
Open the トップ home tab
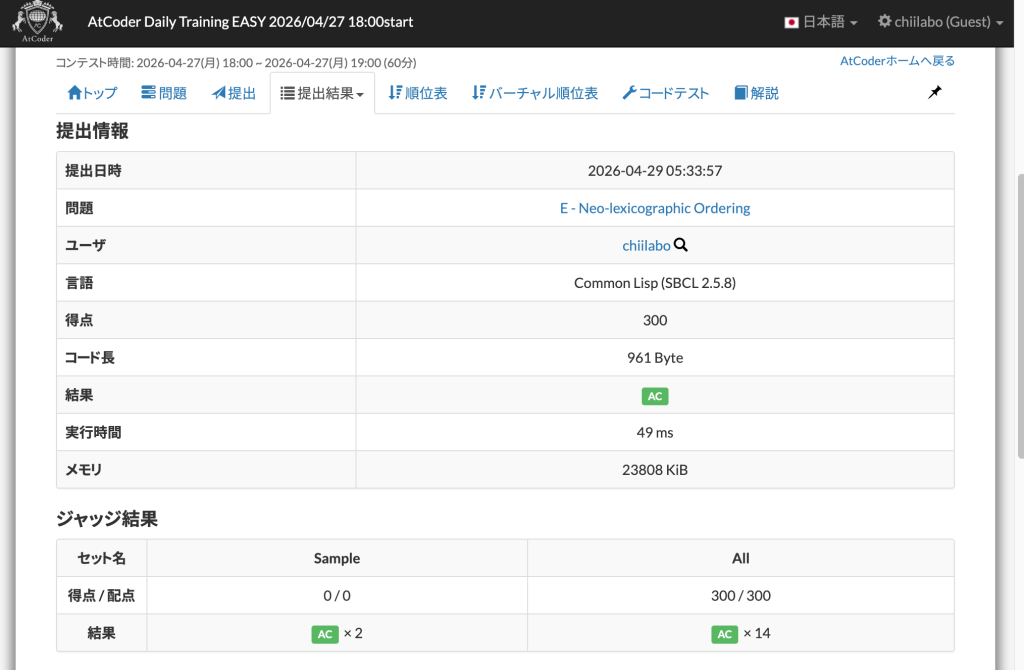pyautogui.click(x=92, y=93)
